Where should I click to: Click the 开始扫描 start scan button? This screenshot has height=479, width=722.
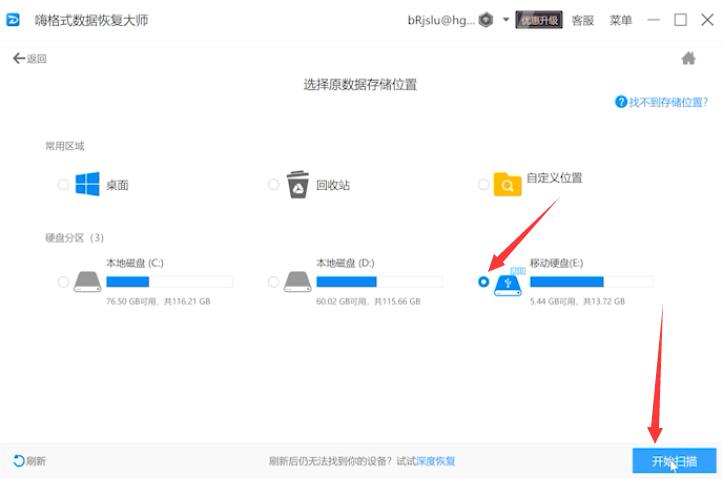[x=674, y=461]
